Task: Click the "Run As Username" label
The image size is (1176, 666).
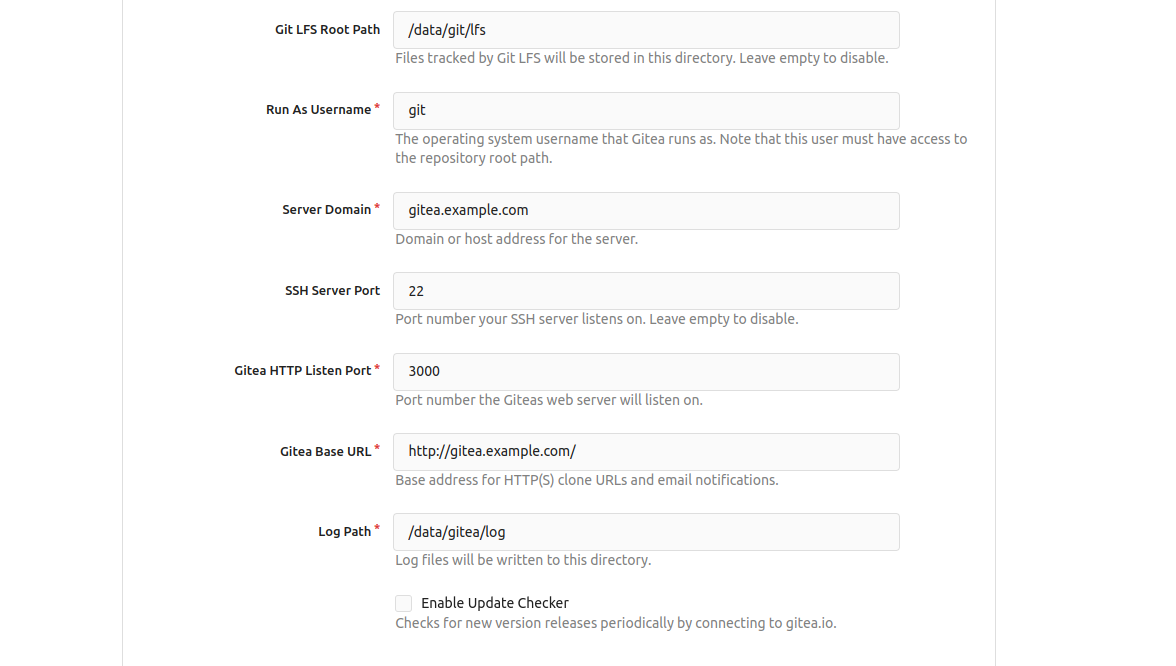Action: [x=318, y=110]
